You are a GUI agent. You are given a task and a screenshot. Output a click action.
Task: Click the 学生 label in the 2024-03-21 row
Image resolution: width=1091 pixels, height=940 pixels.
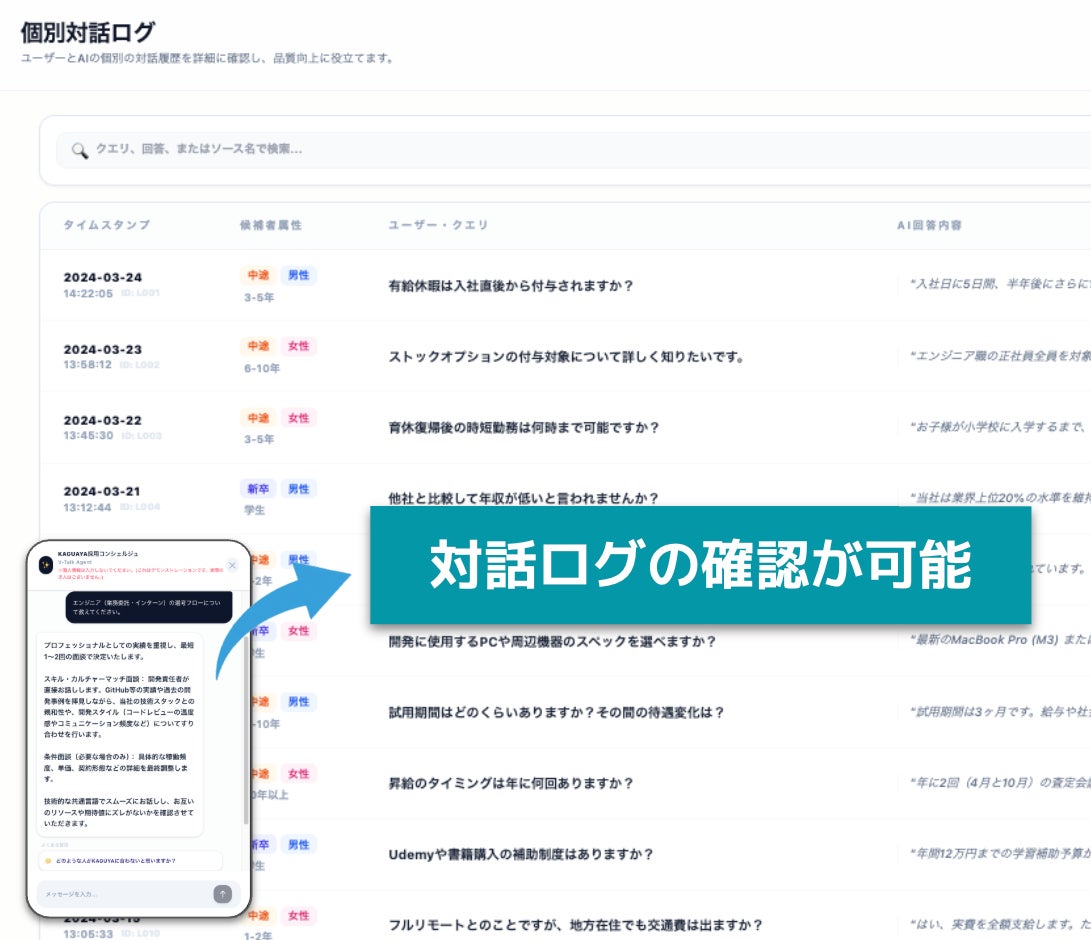pyautogui.click(x=254, y=510)
